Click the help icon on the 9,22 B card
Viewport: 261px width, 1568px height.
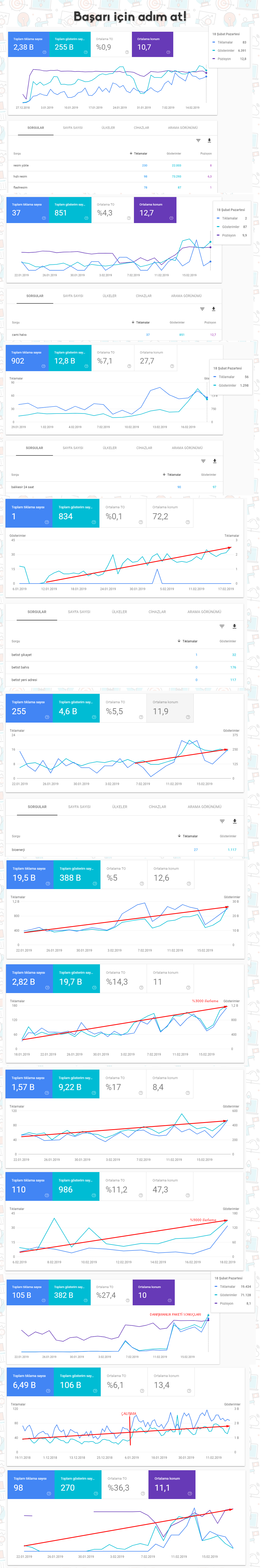click(x=94, y=1093)
